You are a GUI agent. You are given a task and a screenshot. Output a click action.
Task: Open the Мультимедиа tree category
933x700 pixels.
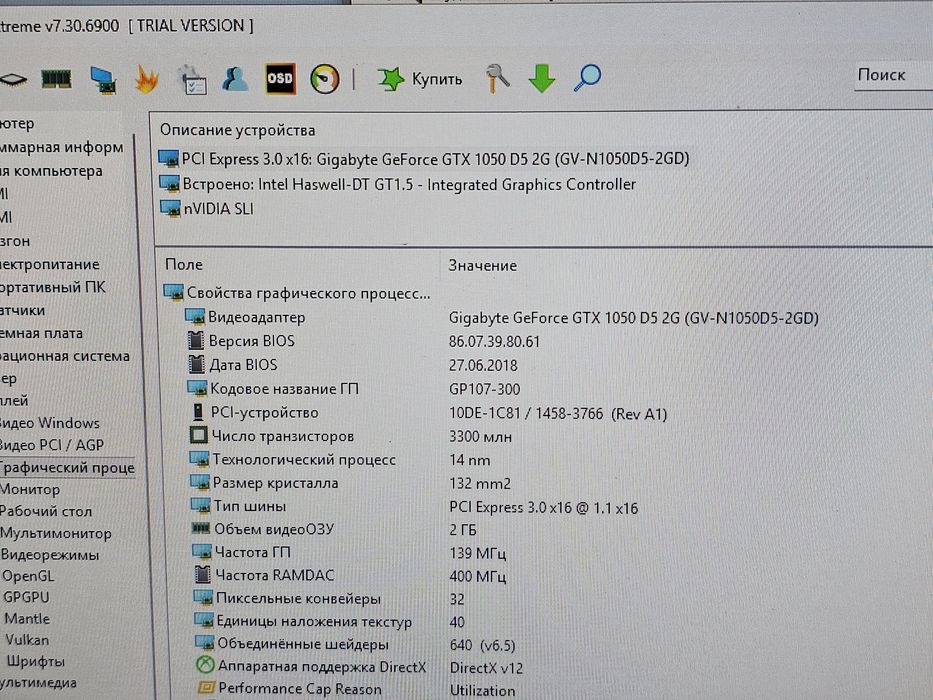(x=39, y=683)
